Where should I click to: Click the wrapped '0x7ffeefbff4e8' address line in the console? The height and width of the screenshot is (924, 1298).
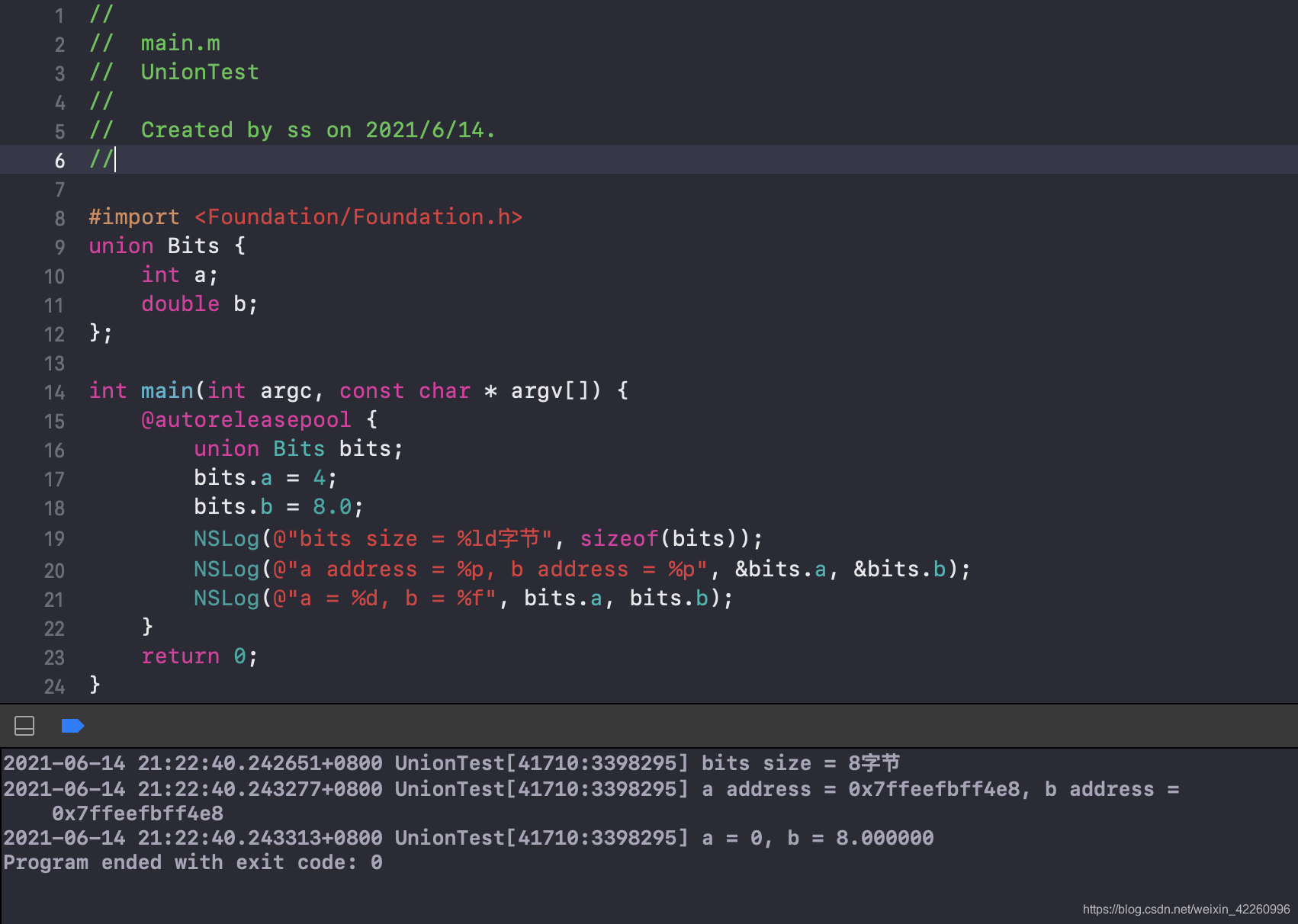coord(137,813)
